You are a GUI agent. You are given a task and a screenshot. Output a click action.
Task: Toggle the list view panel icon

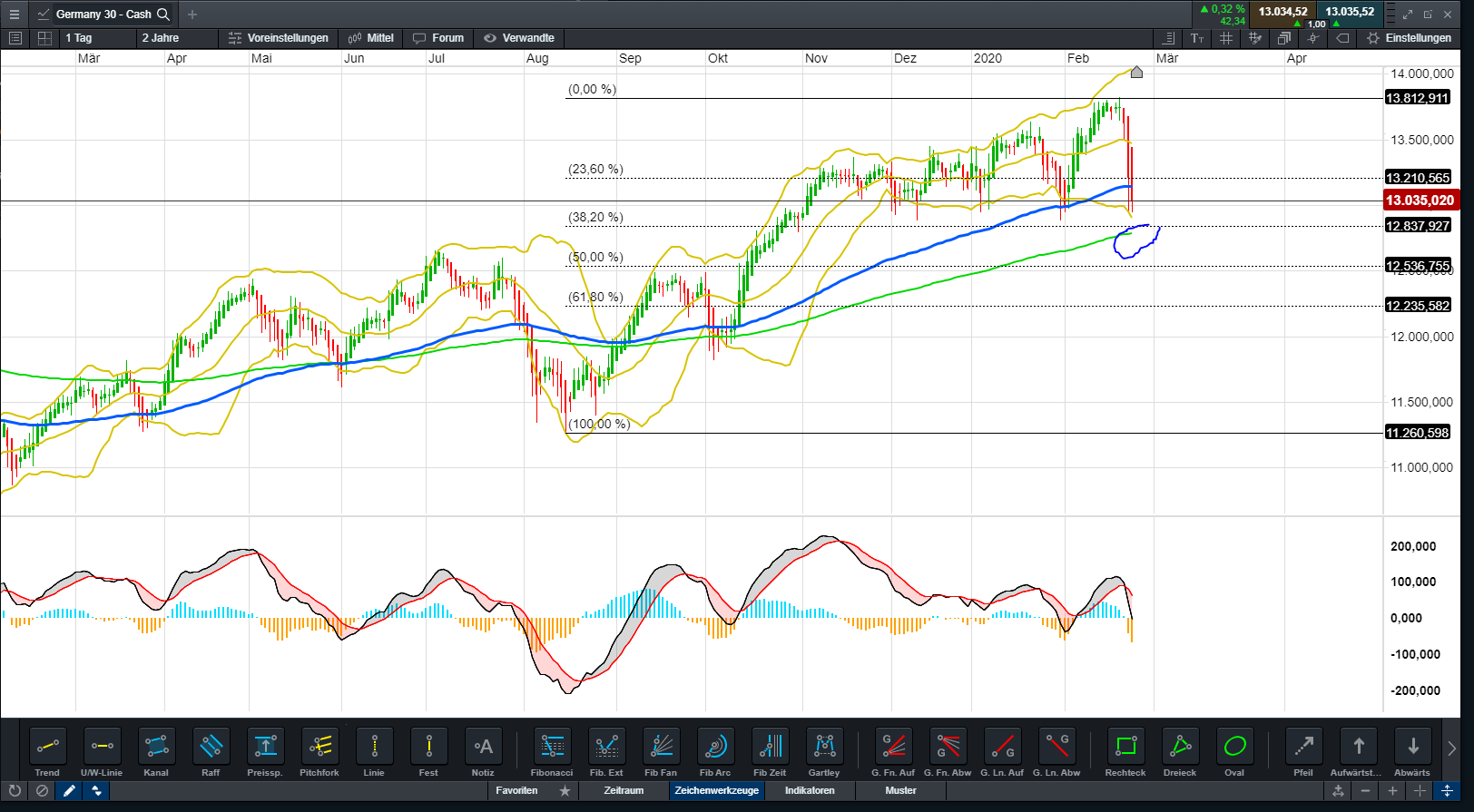click(15, 38)
